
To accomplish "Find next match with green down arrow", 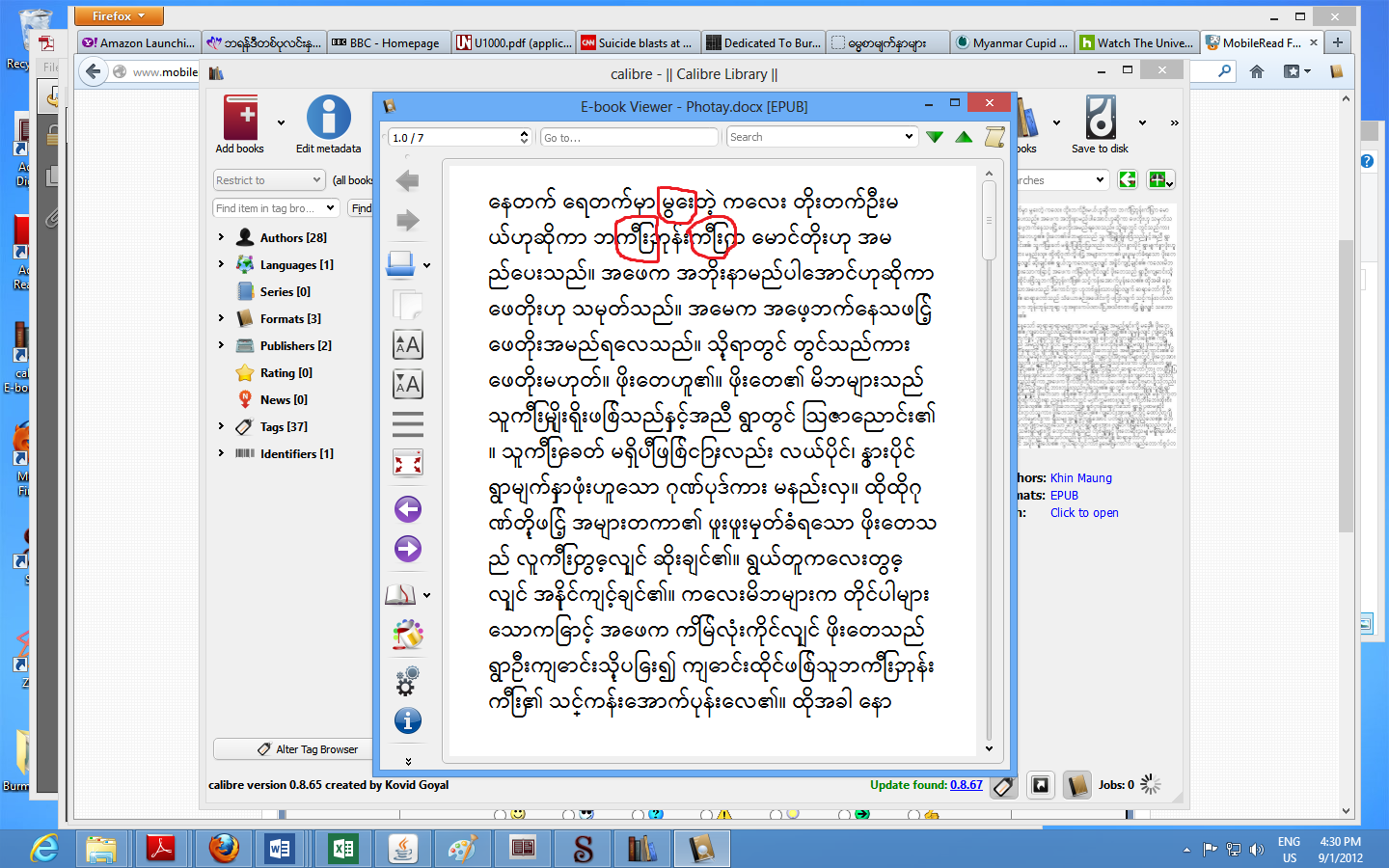I will coord(935,137).
